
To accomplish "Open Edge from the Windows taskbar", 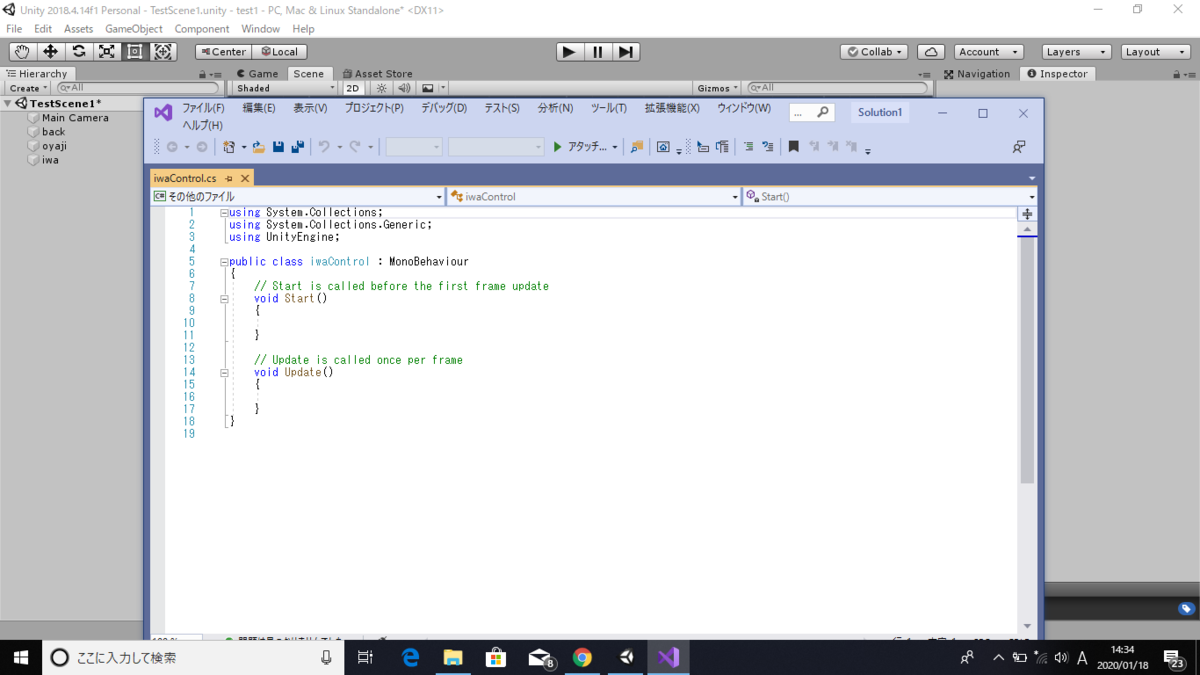I will coord(410,657).
